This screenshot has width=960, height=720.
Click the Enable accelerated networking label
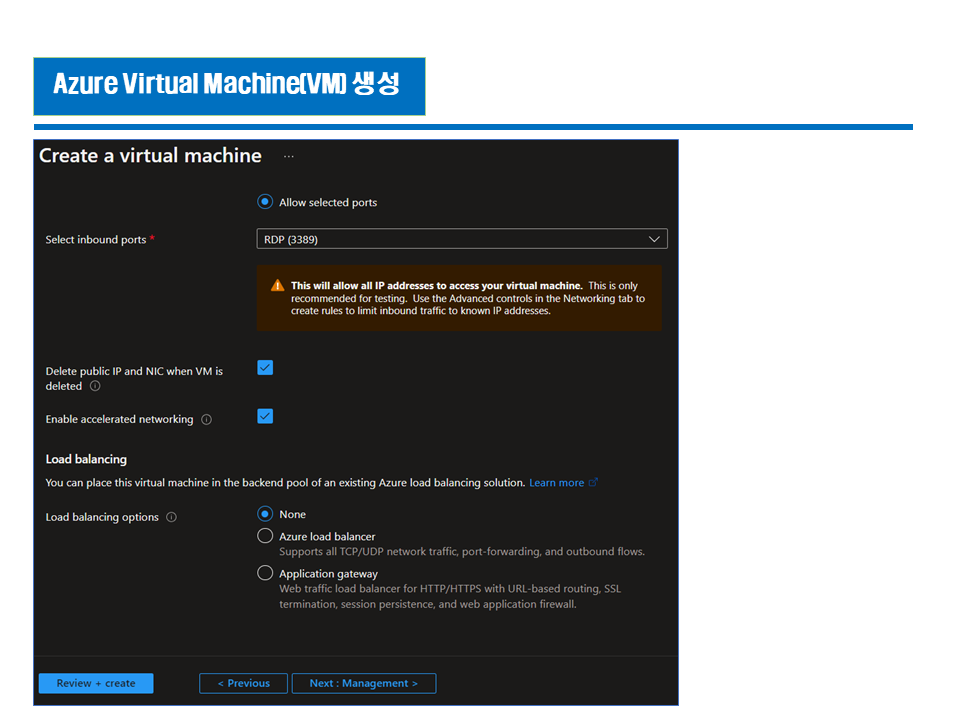(x=119, y=419)
